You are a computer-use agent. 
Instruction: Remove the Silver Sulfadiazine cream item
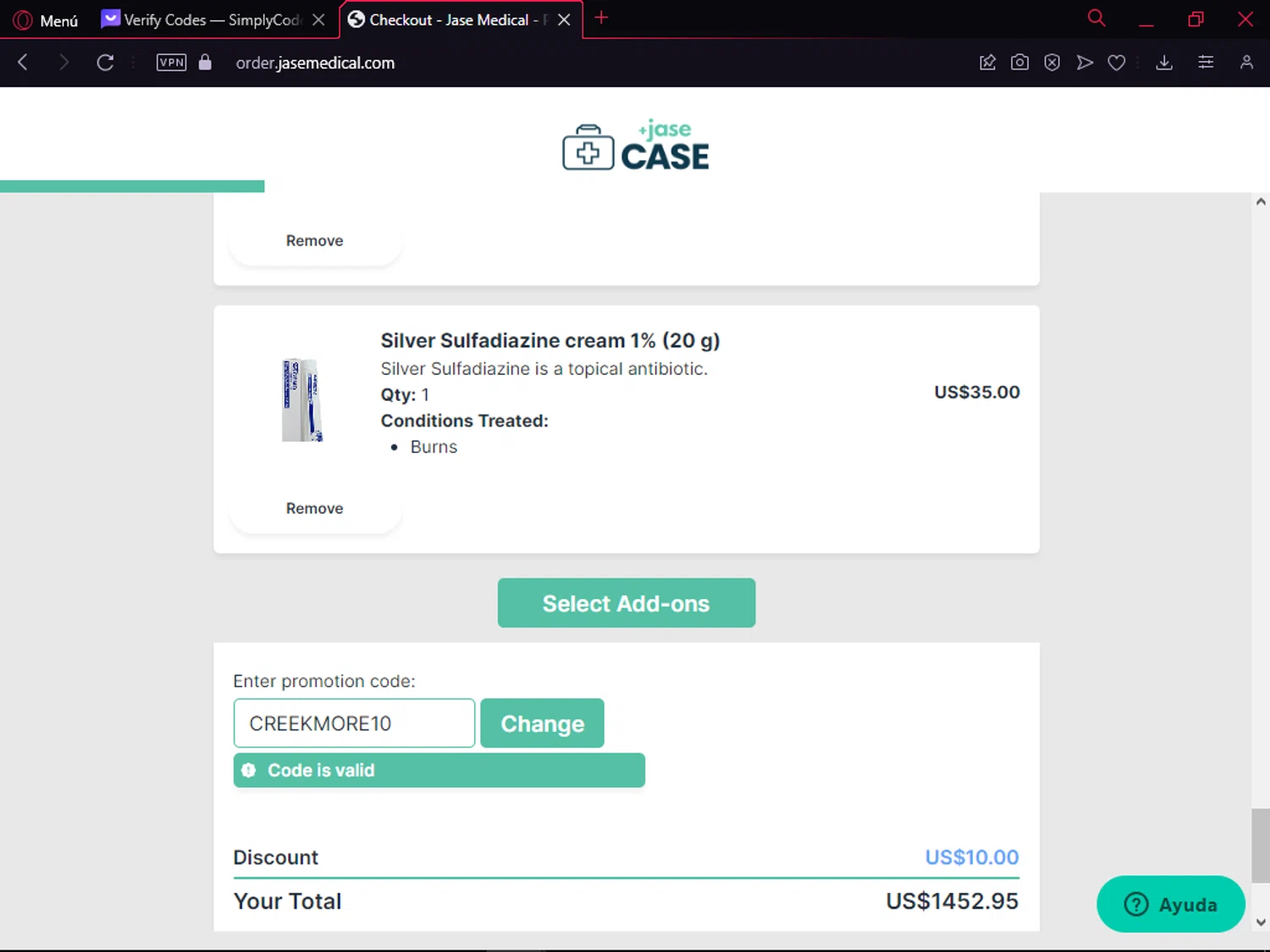pyautogui.click(x=315, y=508)
